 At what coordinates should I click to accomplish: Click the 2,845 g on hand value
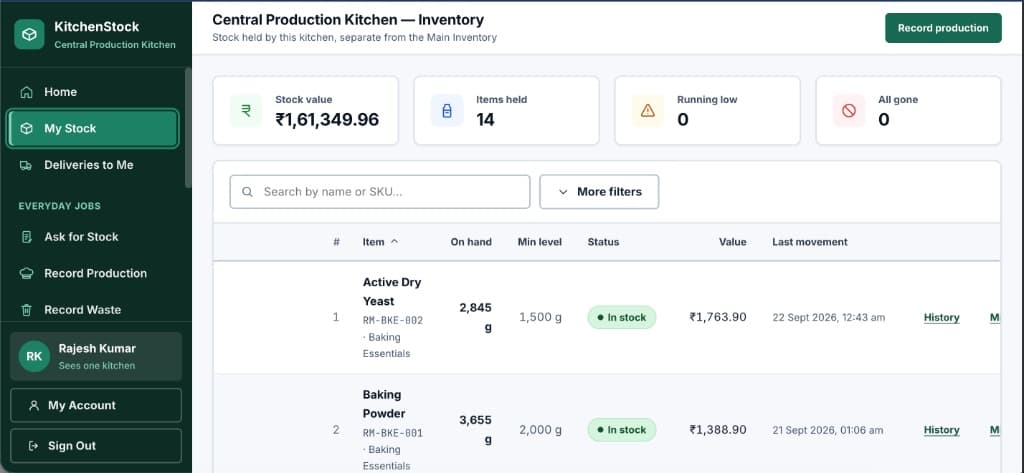pyautogui.click(x=475, y=318)
